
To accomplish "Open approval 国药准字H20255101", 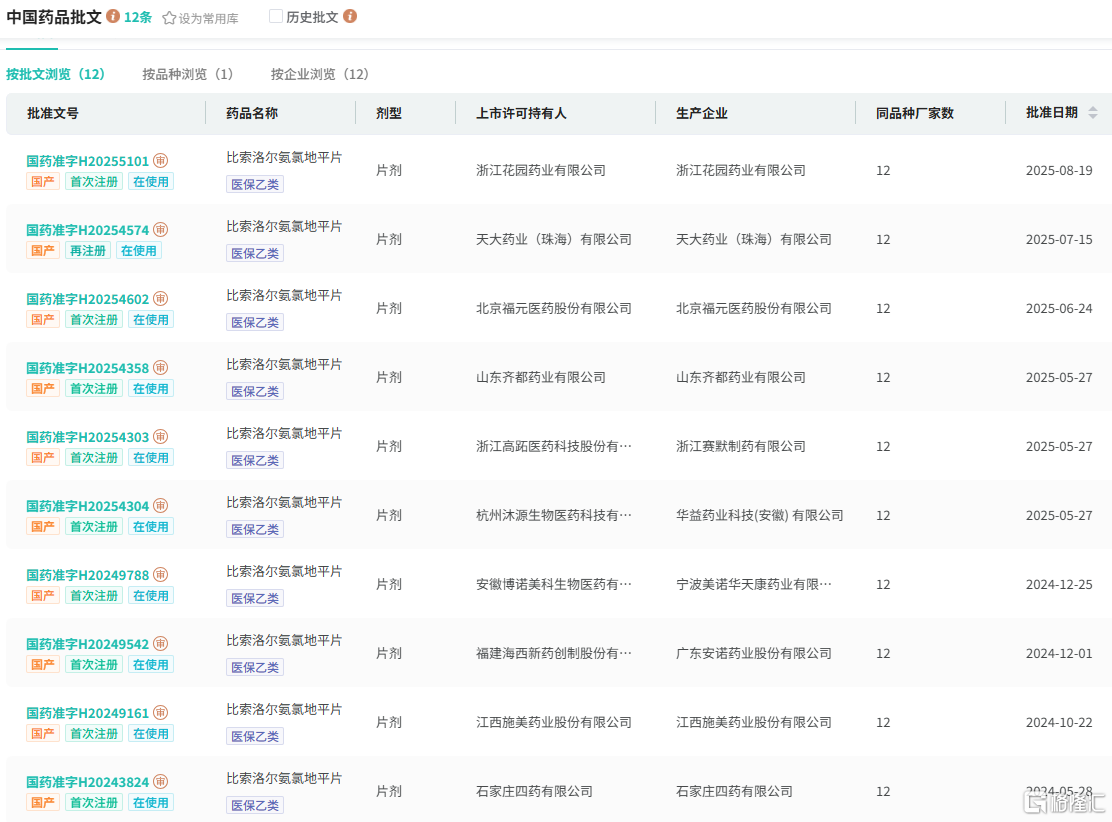I will (88, 161).
